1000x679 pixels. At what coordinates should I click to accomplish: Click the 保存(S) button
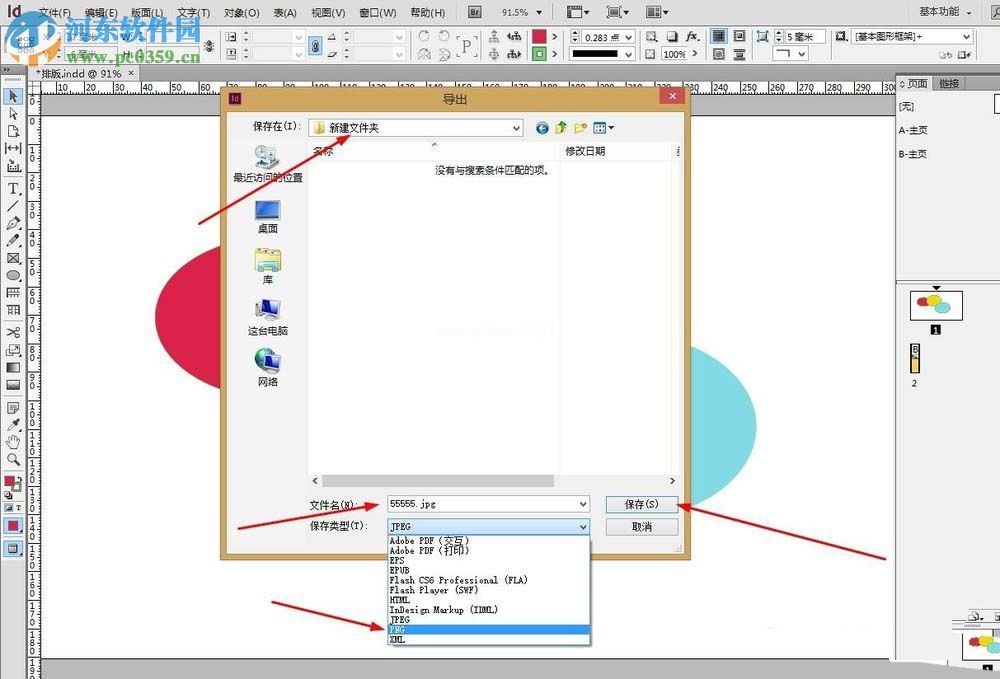point(641,504)
